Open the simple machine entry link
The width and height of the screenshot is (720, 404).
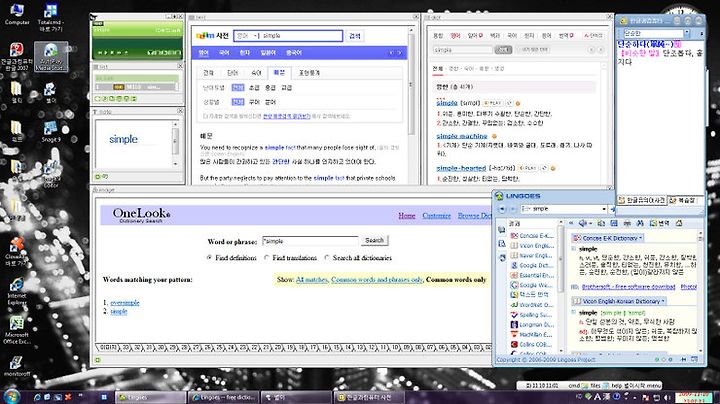click(x=461, y=136)
